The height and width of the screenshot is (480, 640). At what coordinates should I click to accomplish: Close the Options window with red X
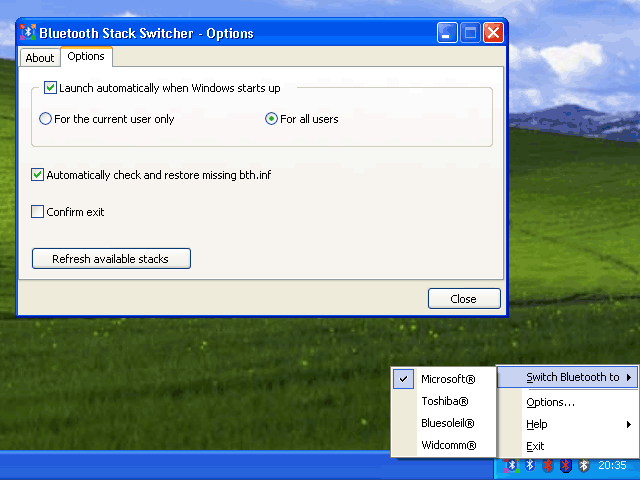493,33
